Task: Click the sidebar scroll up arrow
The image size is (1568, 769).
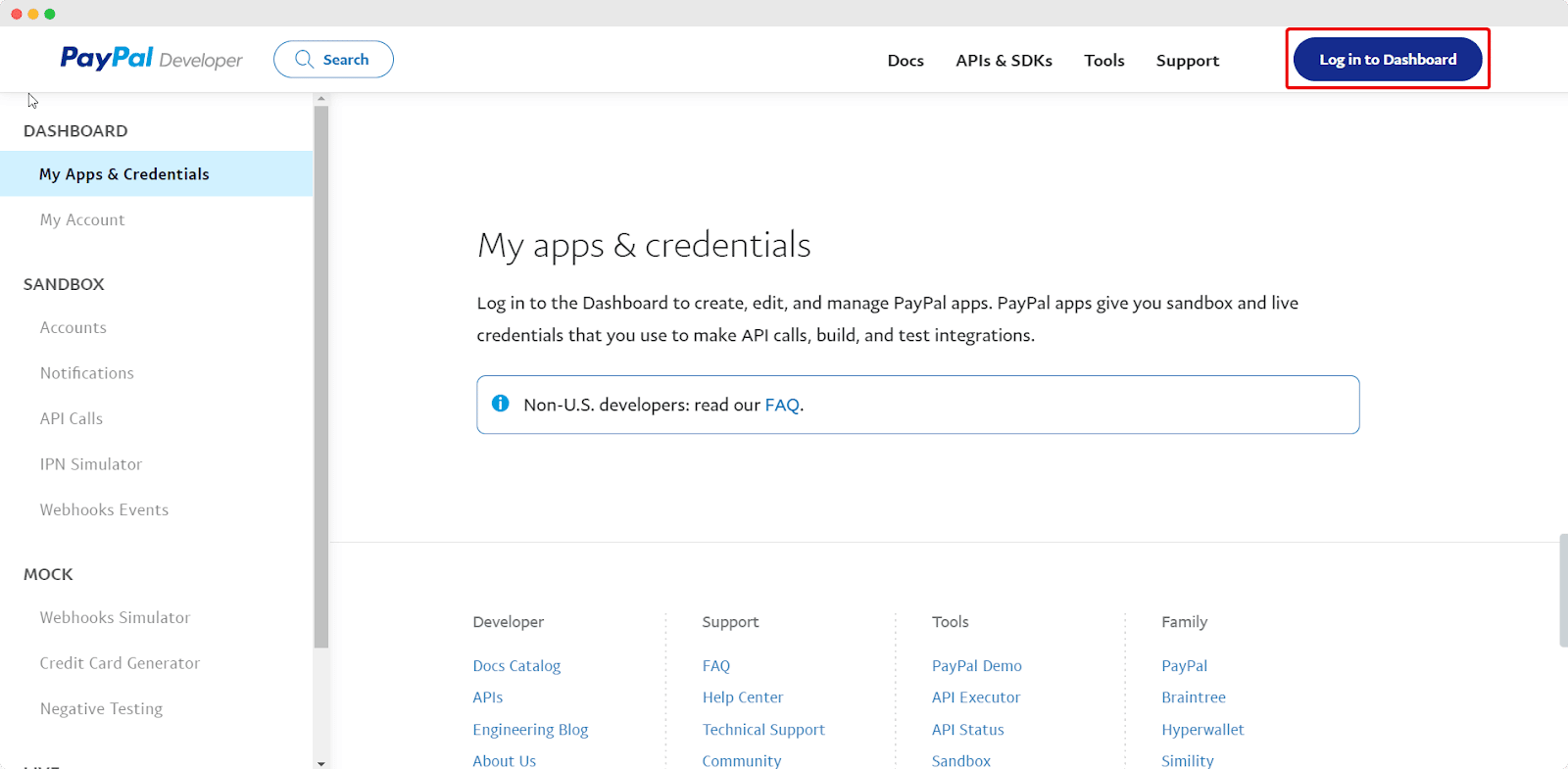Action: (x=320, y=99)
